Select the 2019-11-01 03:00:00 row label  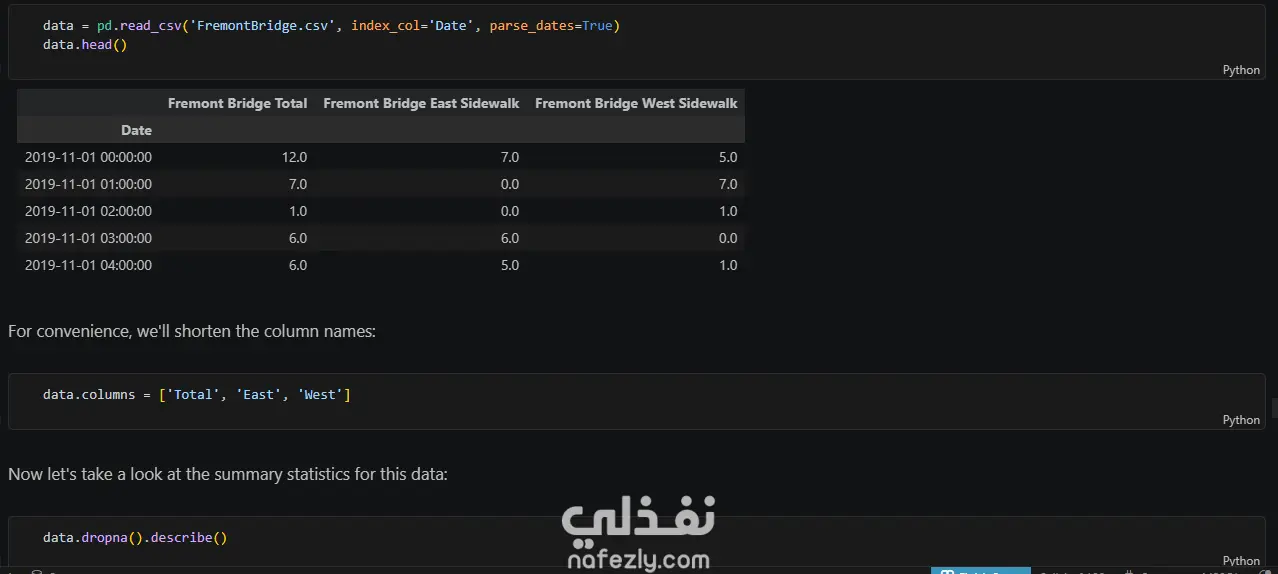click(x=88, y=238)
